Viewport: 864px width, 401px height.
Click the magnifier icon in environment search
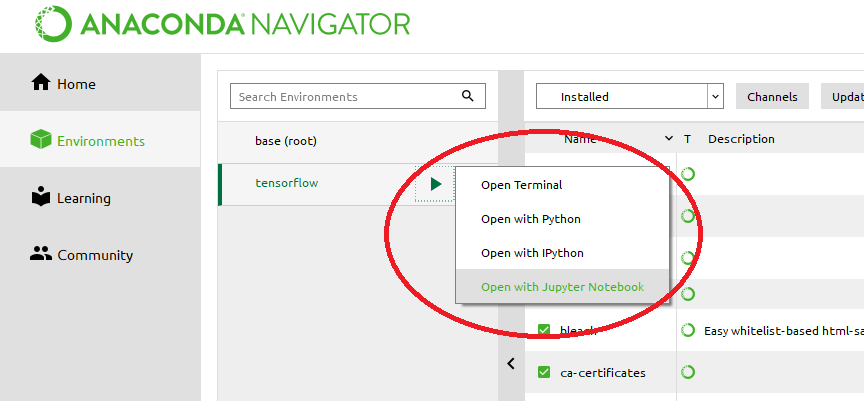click(468, 96)
